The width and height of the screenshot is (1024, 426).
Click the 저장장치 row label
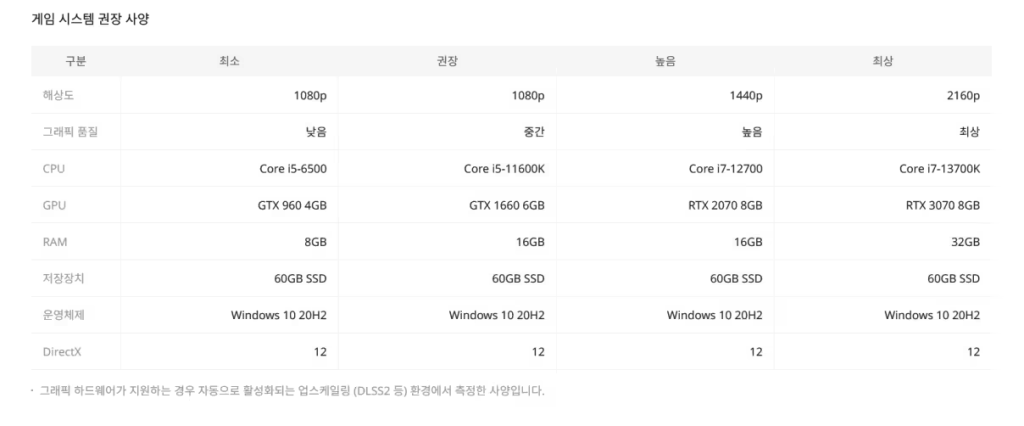click(x=63, y=278)
